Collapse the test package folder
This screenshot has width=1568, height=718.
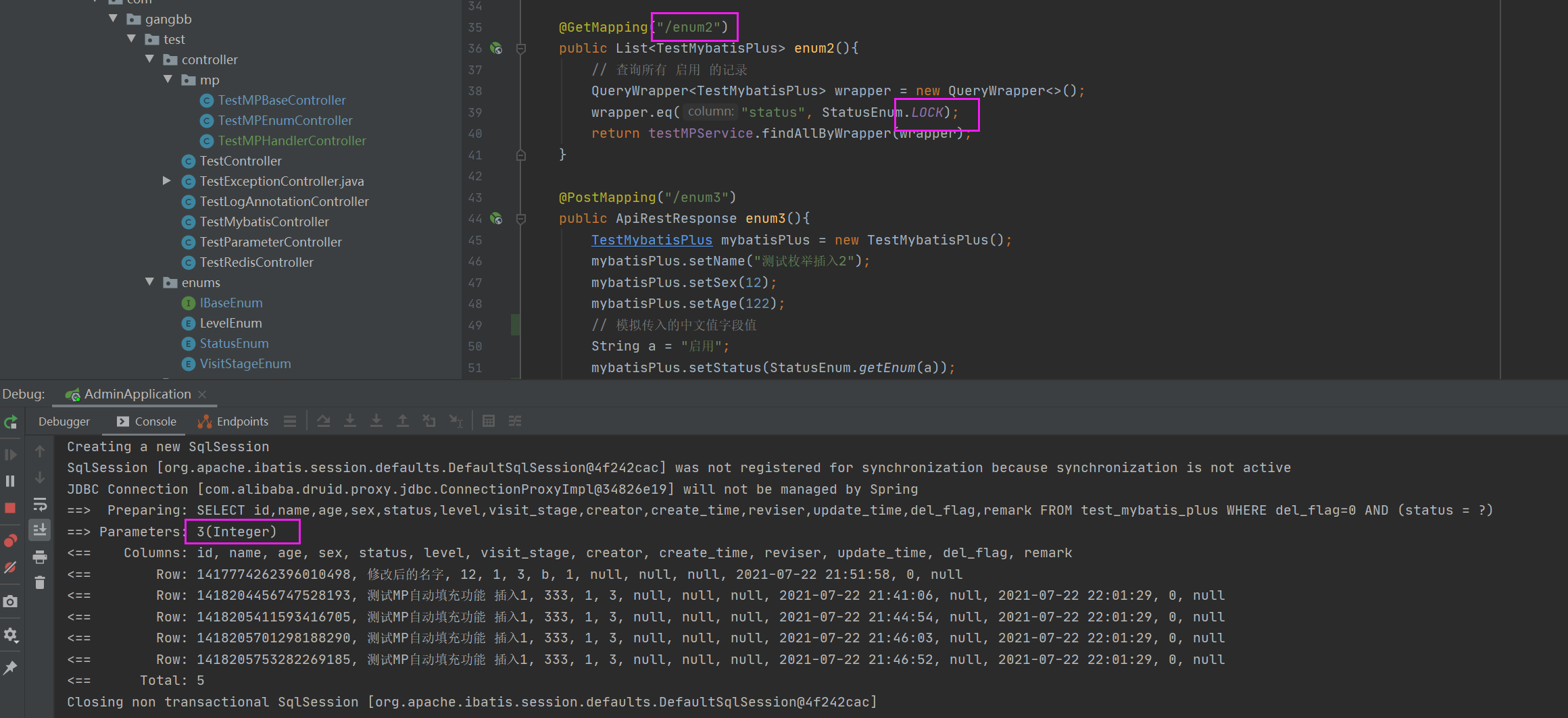(x=132, y=39)
